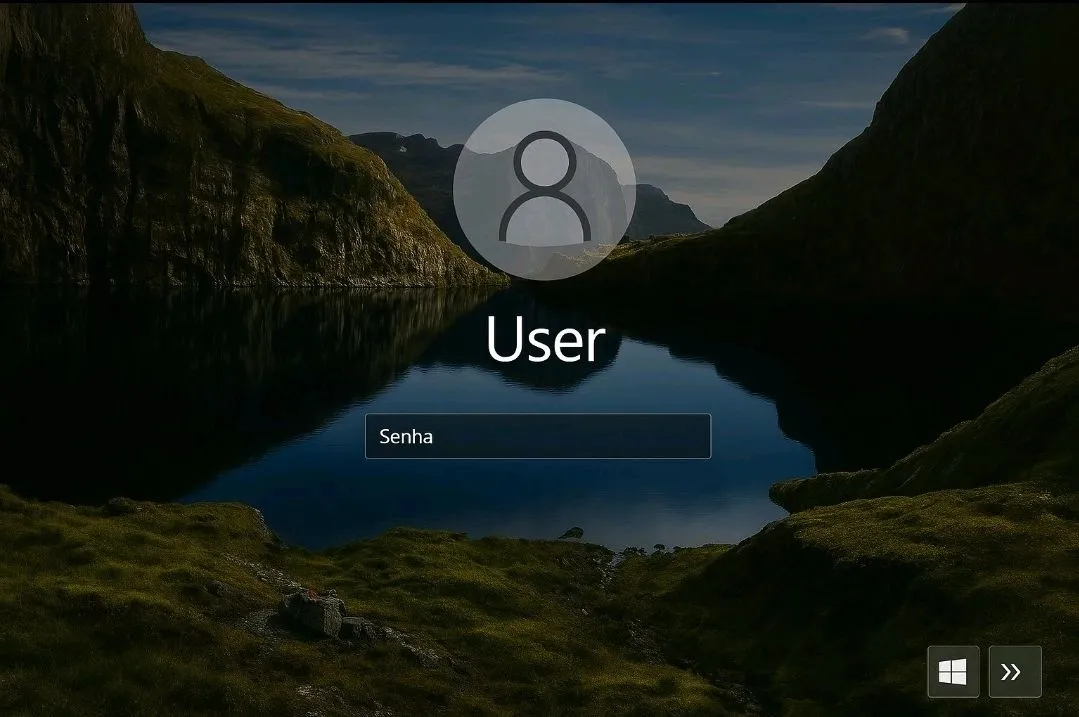Choose the User profile to log in
The height and width of the screenshot is (717, 1079).
click(543, 341)
